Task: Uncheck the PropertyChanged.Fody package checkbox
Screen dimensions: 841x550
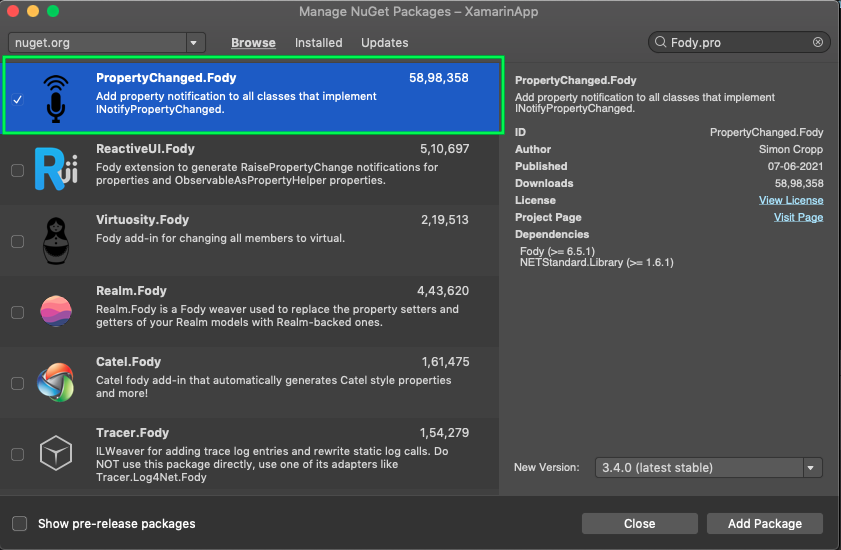Action: tap(17, 99)
